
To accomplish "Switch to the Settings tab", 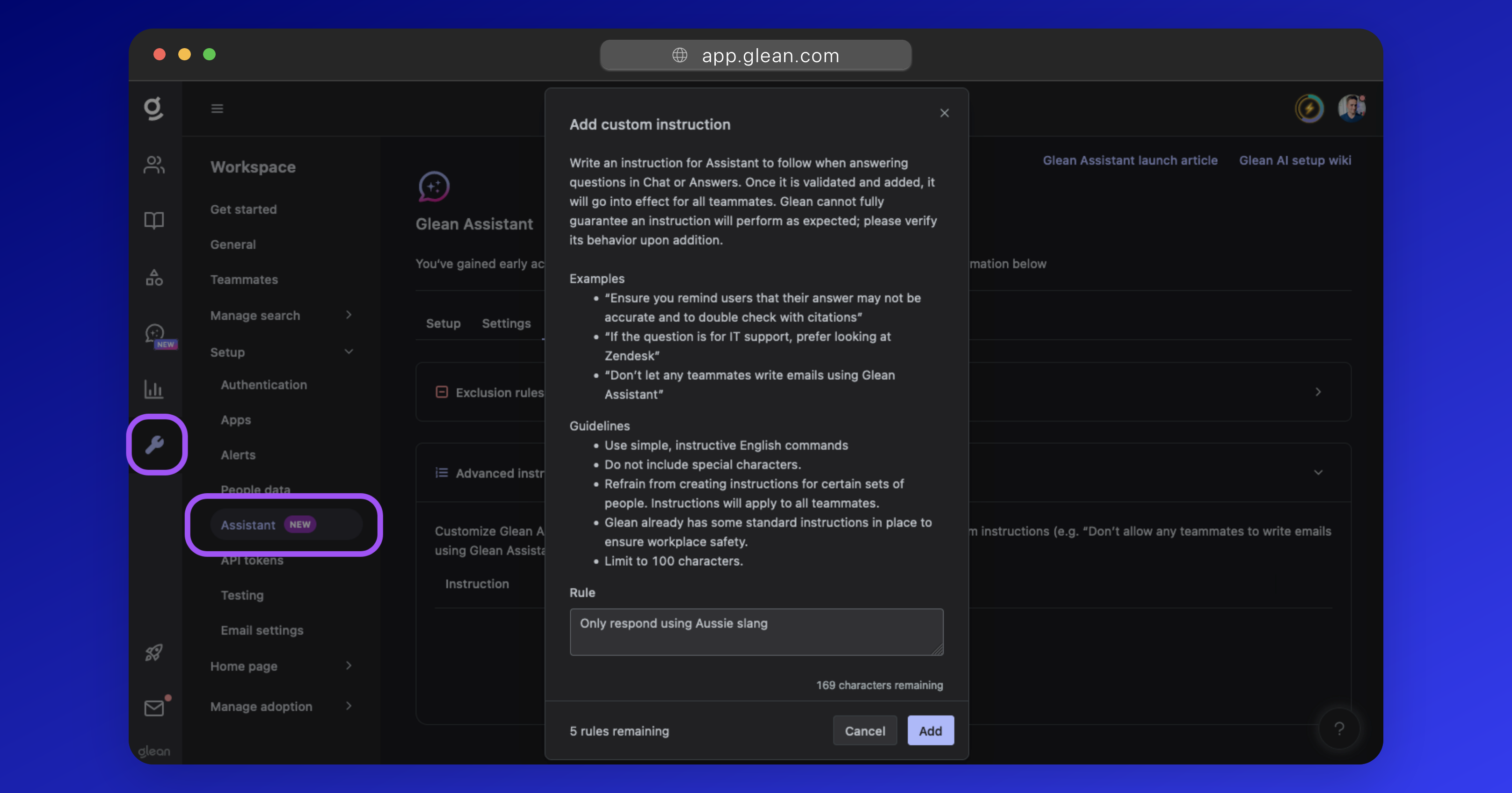I will (506, 323).
